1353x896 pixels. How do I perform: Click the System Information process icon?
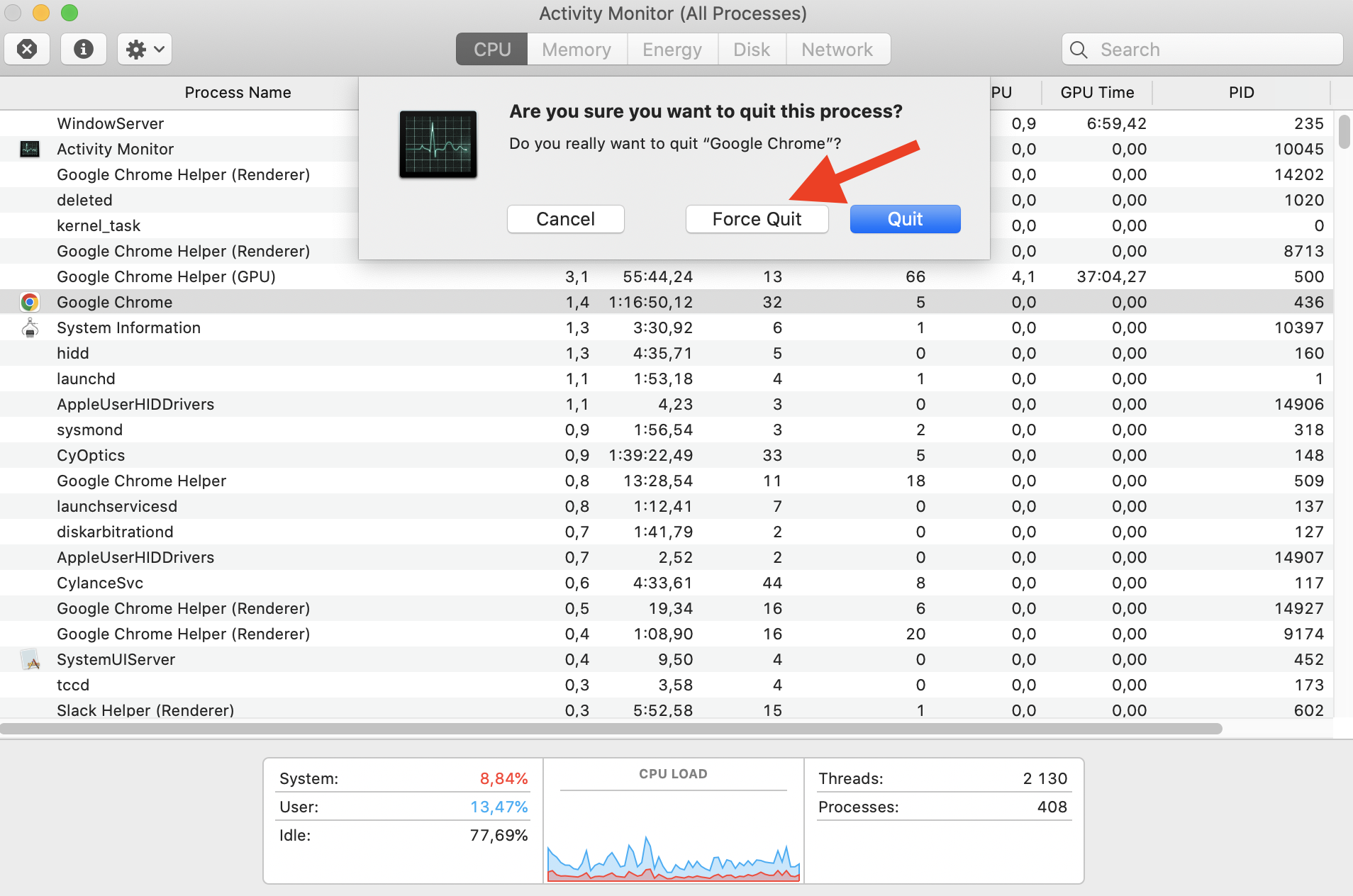coord(29,327)
